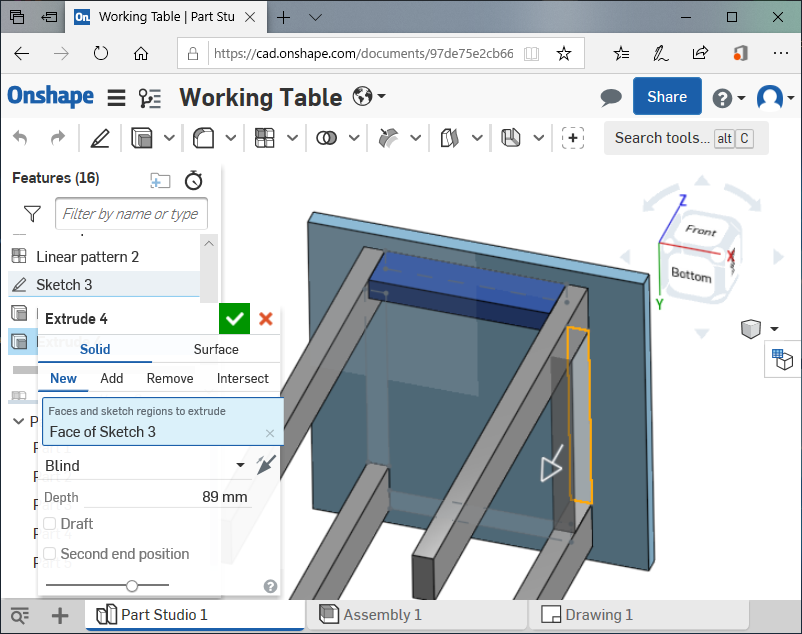Open regeneration times stopwatch
This screenshot has height=634, width=802.
194,180
